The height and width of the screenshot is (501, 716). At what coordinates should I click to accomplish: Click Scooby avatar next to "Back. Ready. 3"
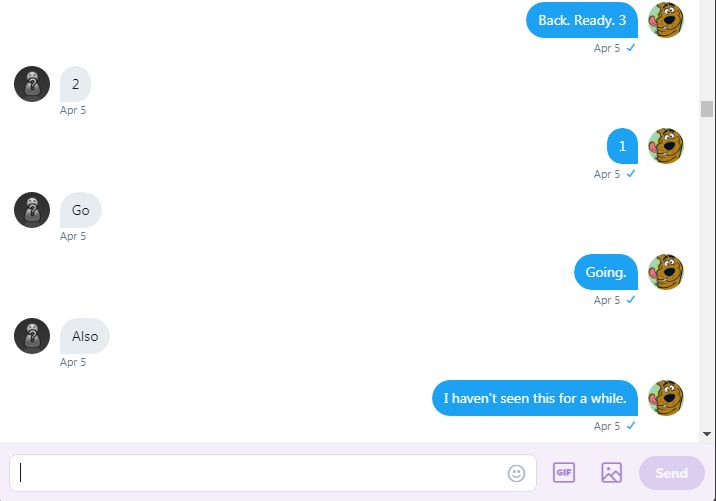coord(666,20)
